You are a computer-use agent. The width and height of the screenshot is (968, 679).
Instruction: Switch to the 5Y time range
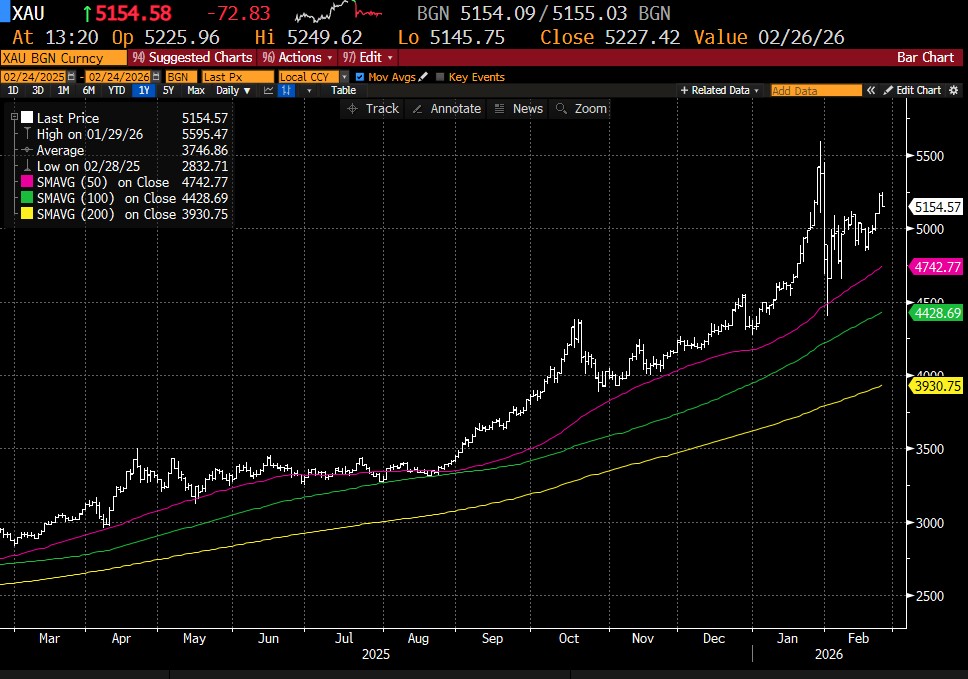pos(167,91)
